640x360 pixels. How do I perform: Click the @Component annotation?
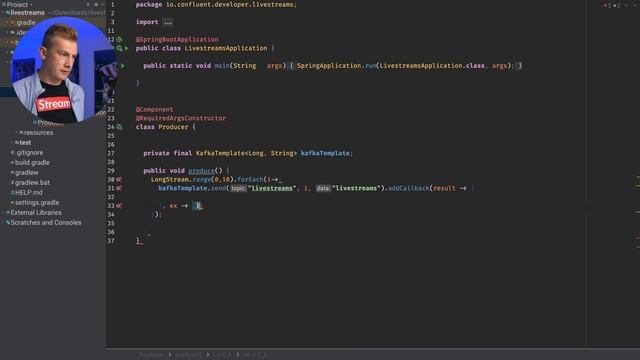point(154,109)
